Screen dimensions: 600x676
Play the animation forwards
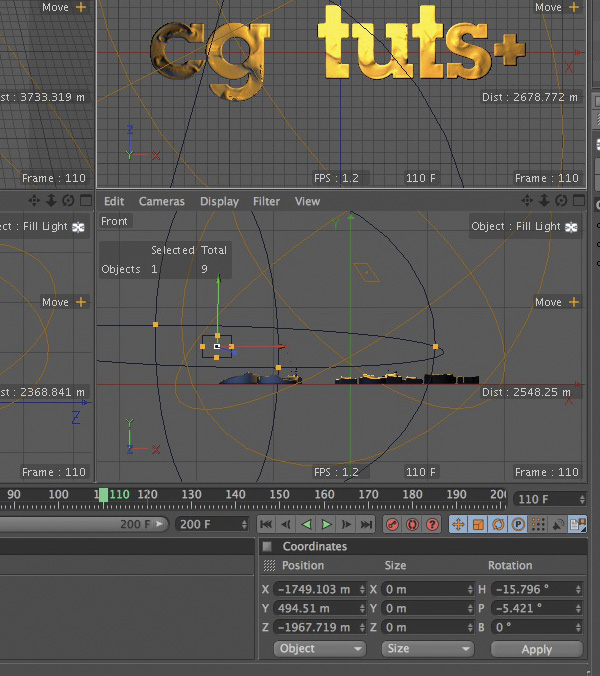click(326, 524)
